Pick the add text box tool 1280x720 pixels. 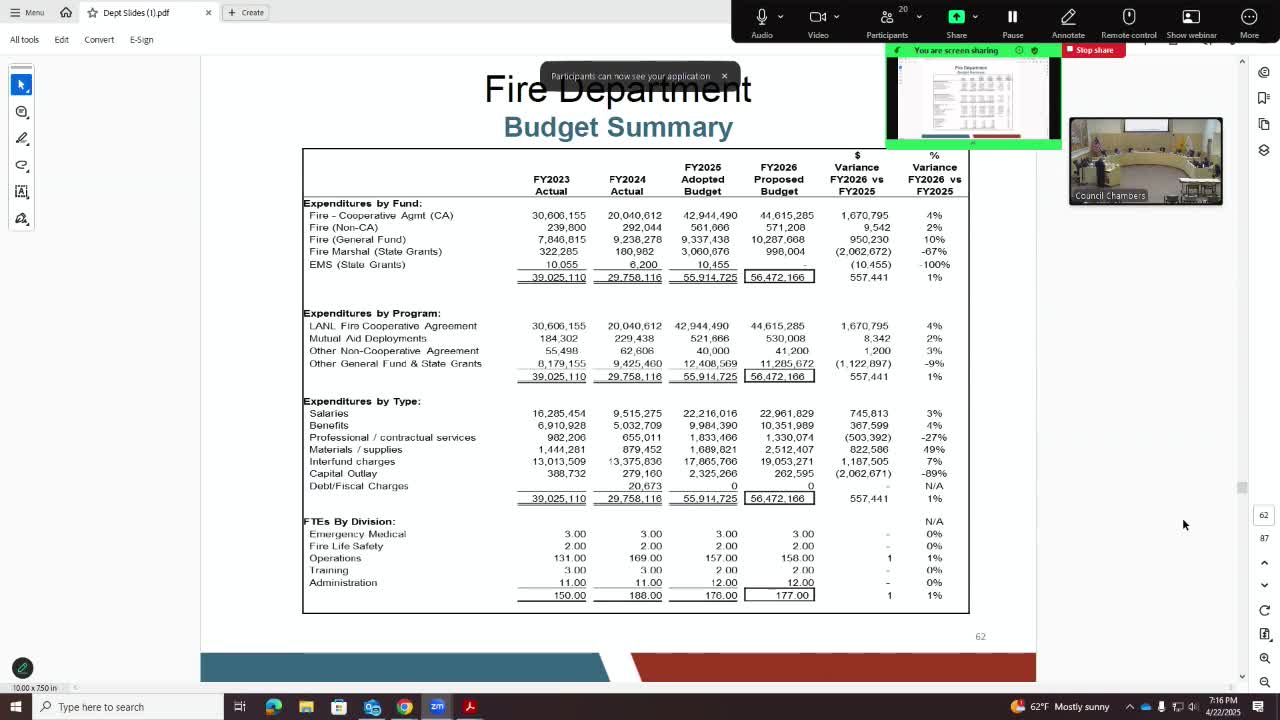coord(22,192)
